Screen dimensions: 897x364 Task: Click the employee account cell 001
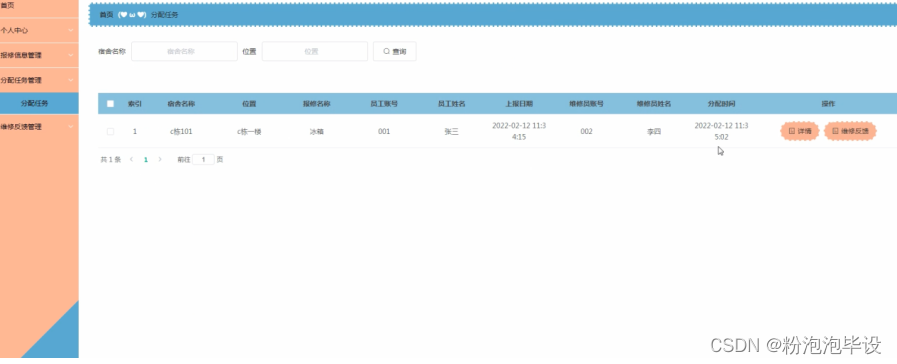tap(384, 131)
